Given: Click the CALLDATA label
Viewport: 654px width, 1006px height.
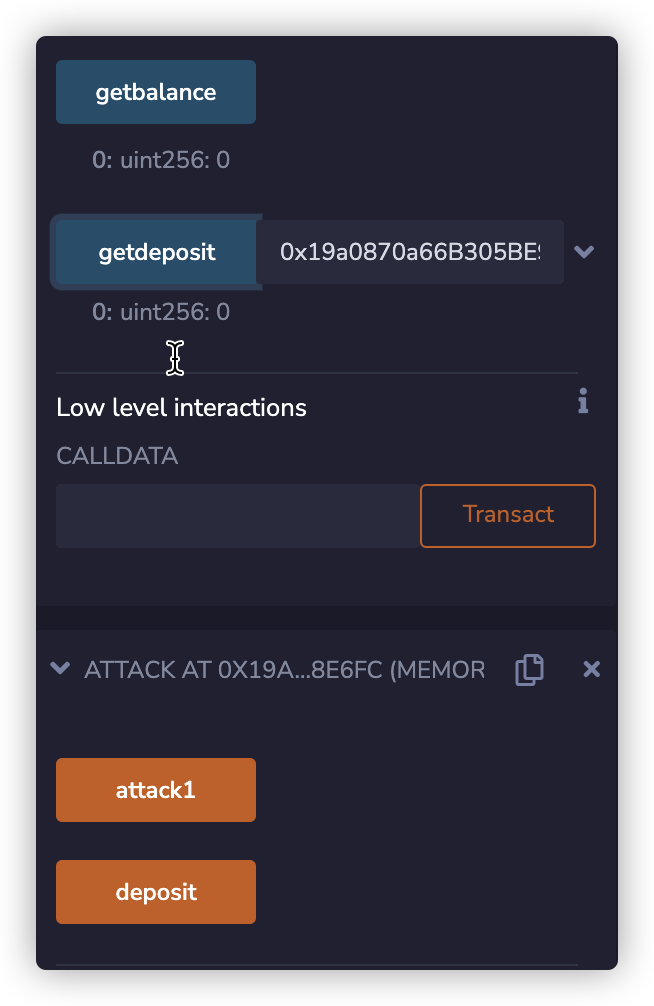Looking at the screenshot, I should pos(117,457).
